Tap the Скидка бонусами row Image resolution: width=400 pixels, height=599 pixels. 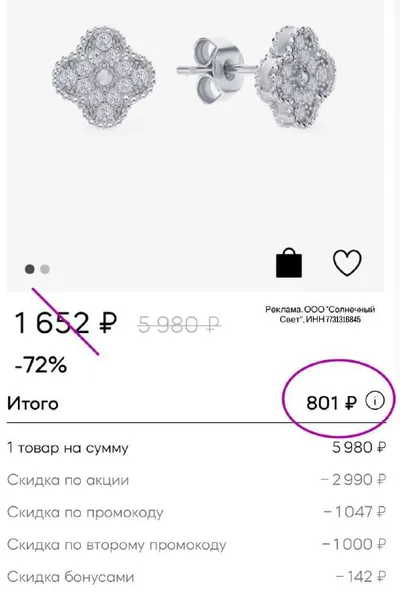[197, 576]
